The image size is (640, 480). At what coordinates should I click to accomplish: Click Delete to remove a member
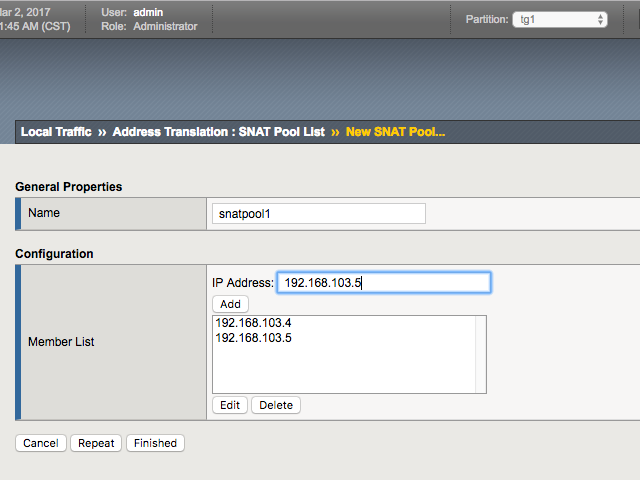[x=276, y=405]
